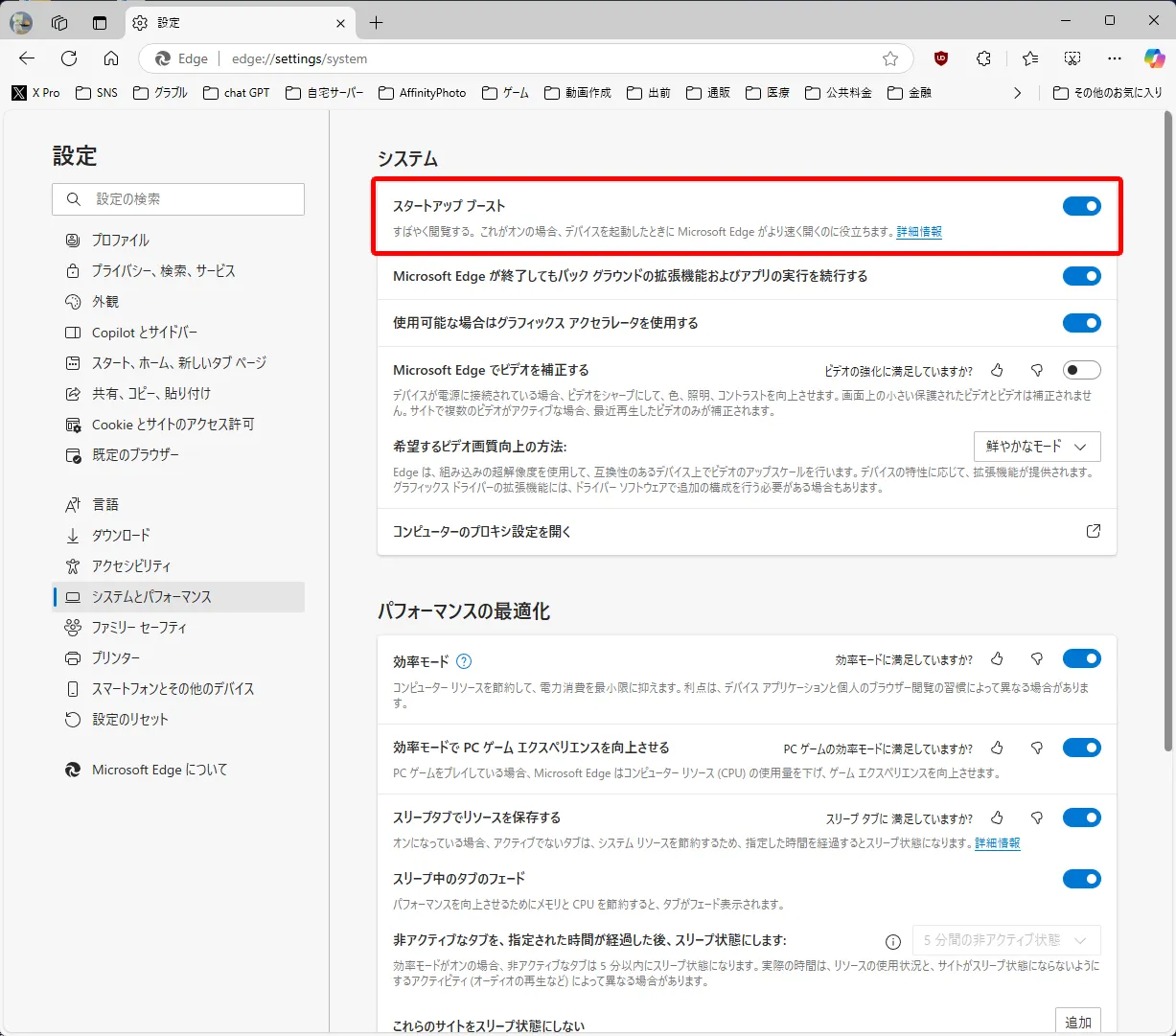Toggle 効率モード switch

[1082, 659]
